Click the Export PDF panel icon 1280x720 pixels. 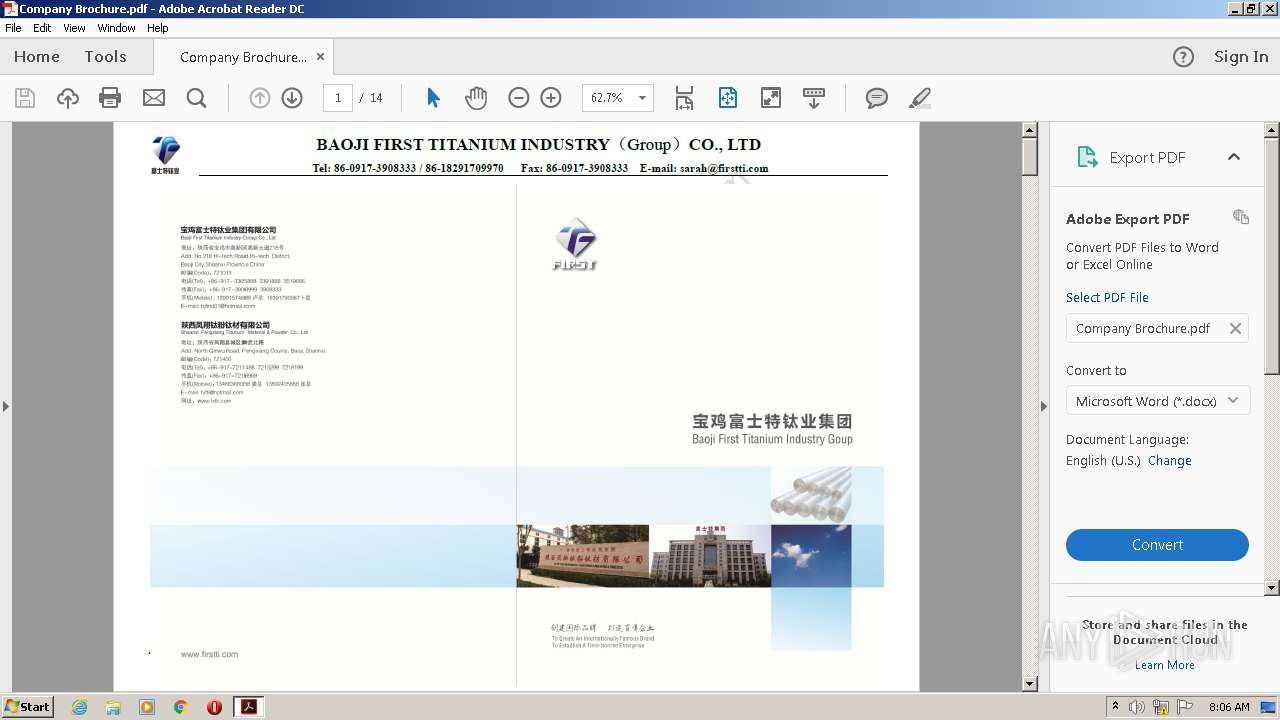[1087, 157]
